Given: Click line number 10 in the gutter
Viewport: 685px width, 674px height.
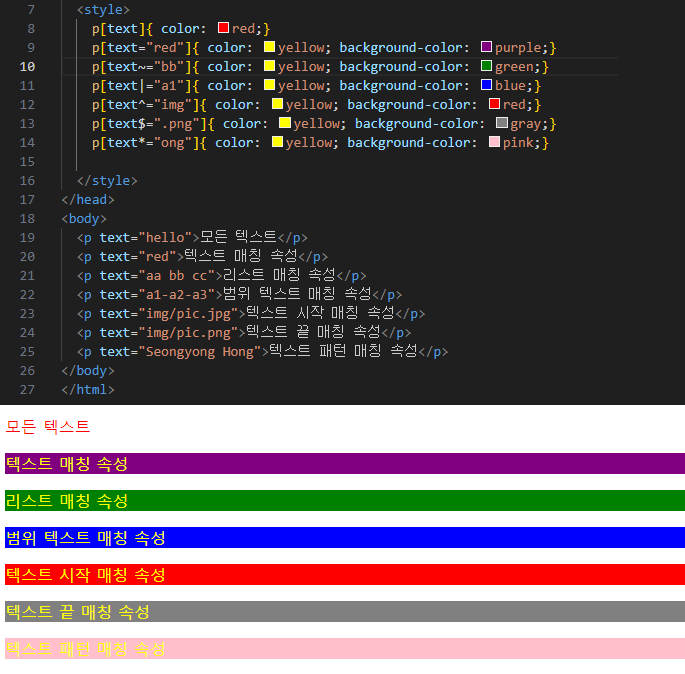Looking at the screenshot, I should click(x=27, y=67).
